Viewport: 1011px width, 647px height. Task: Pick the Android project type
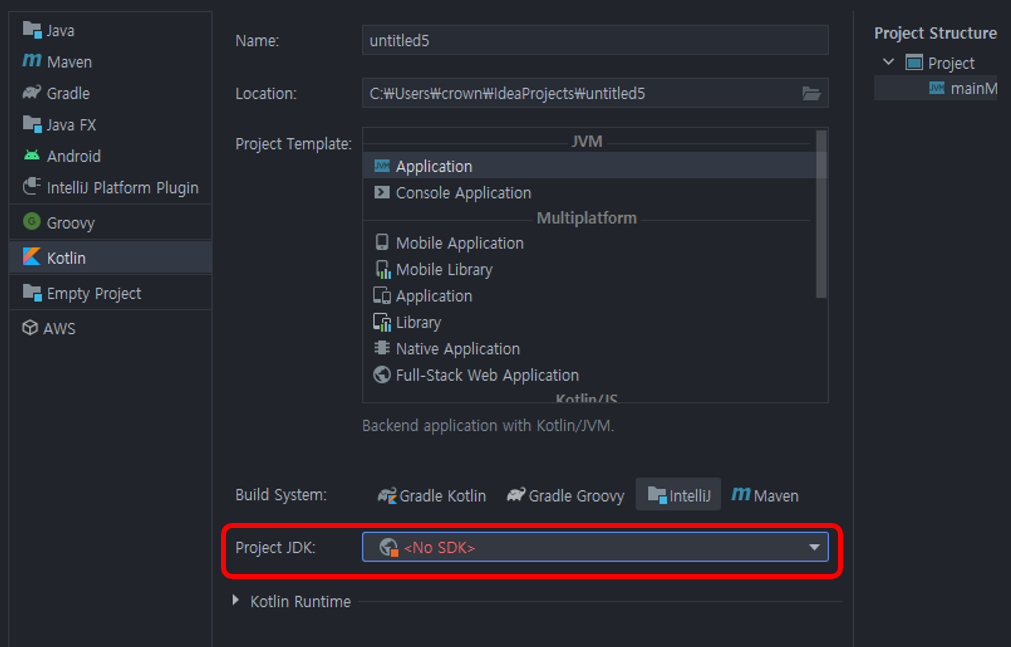(x=111, y=156)
